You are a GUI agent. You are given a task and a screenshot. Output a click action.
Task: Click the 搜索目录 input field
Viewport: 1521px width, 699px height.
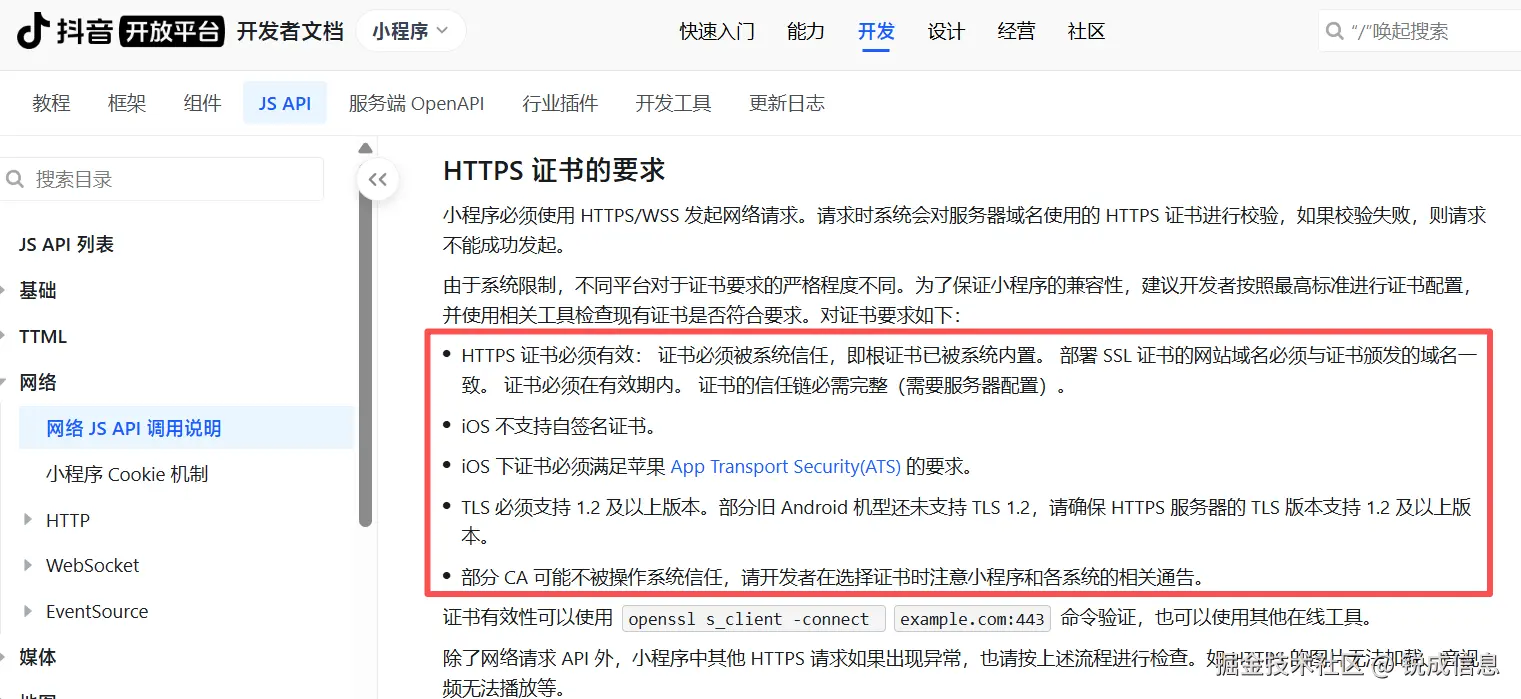point(160,178)
